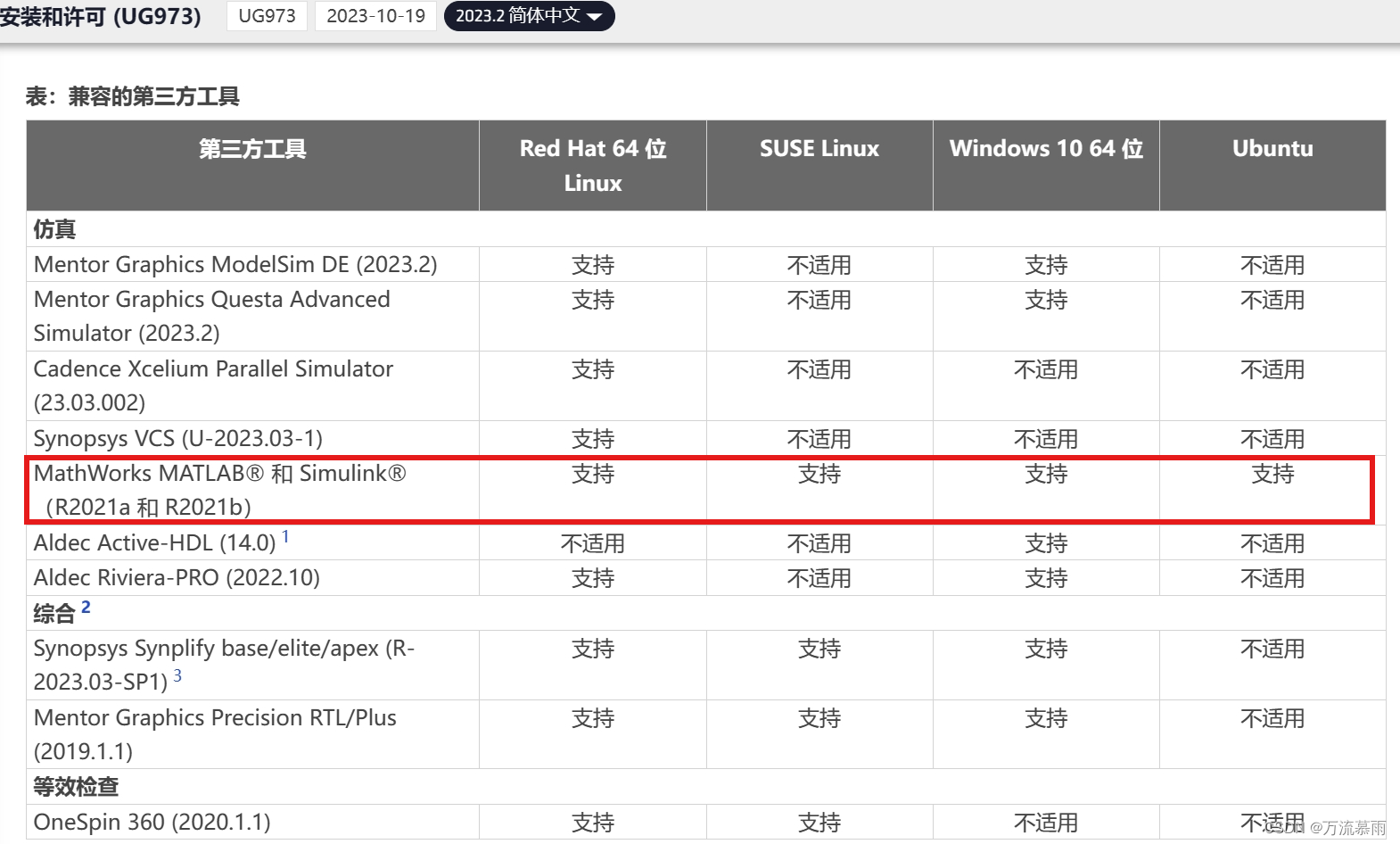This screenshot has width=1400, height=844.
Task: Click ModelSim DE's Windows 10 支持 cell
Action: pos(1046,265)
